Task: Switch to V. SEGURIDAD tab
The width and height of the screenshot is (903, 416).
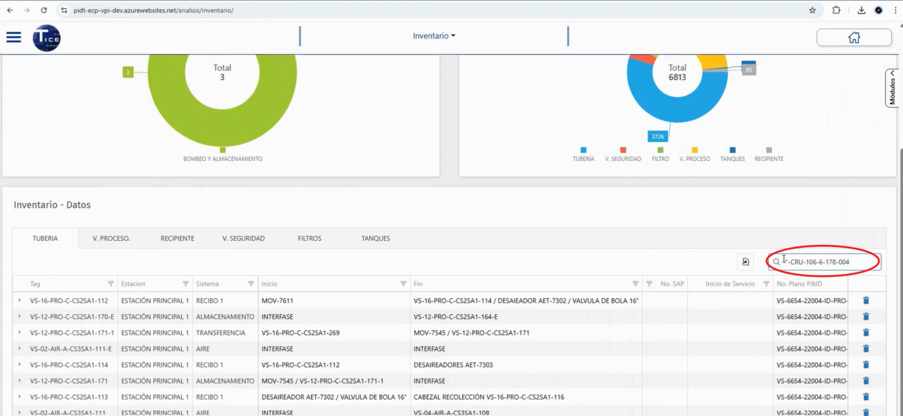Action: [243, 238]
